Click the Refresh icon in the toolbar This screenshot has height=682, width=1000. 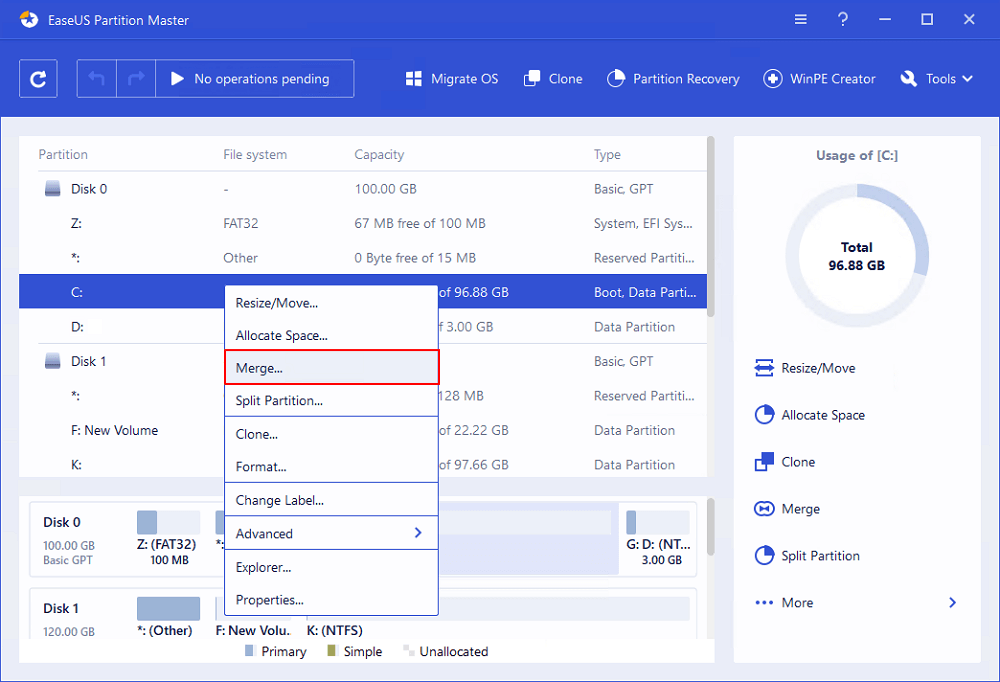(x=38, y=78)
